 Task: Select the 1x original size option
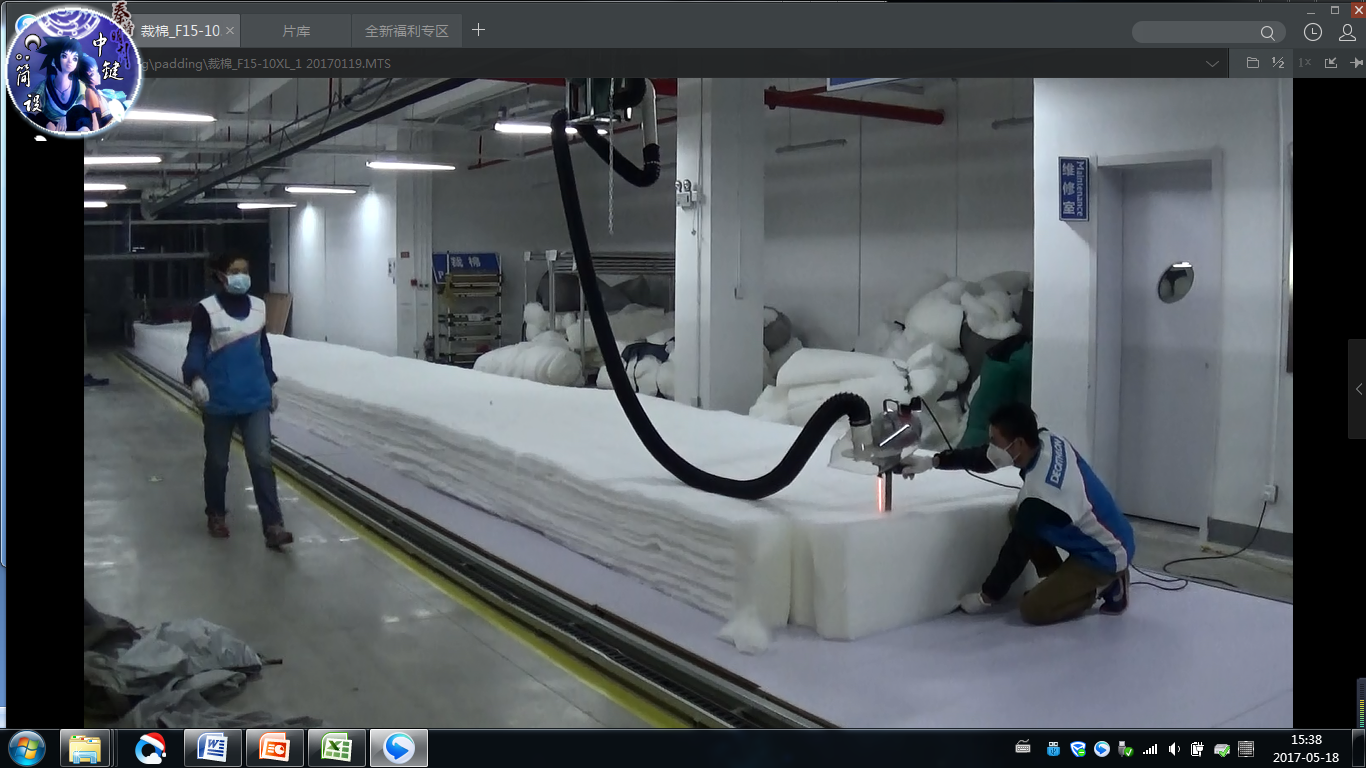pos(1304,63)
